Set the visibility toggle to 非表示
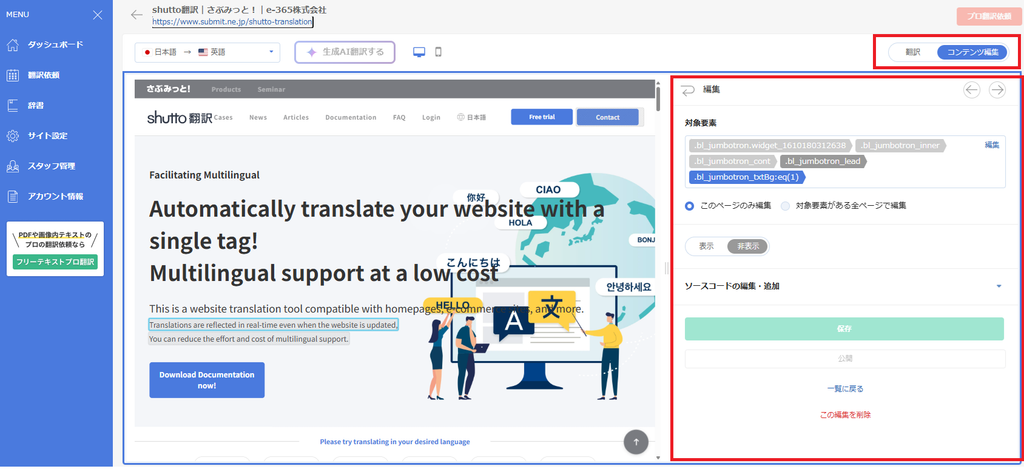Screen dimensions: 1024x471 pyautogui.click(x=748, y=246)
